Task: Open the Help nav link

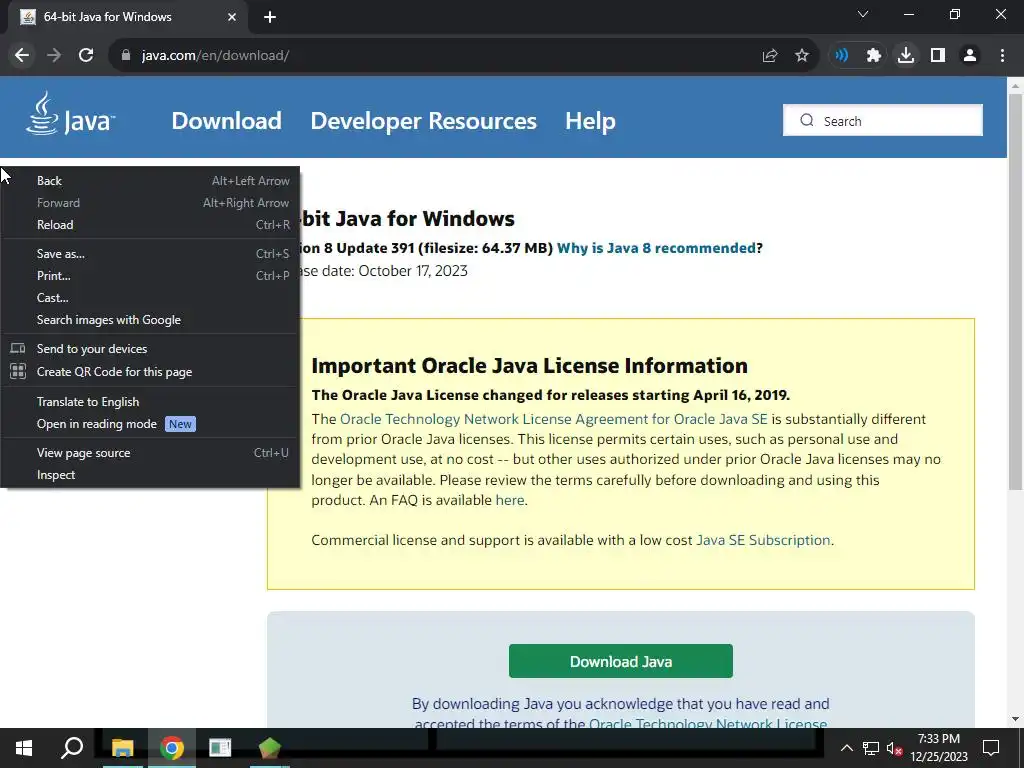Action: pyautogui.click(x=590, y=121)
